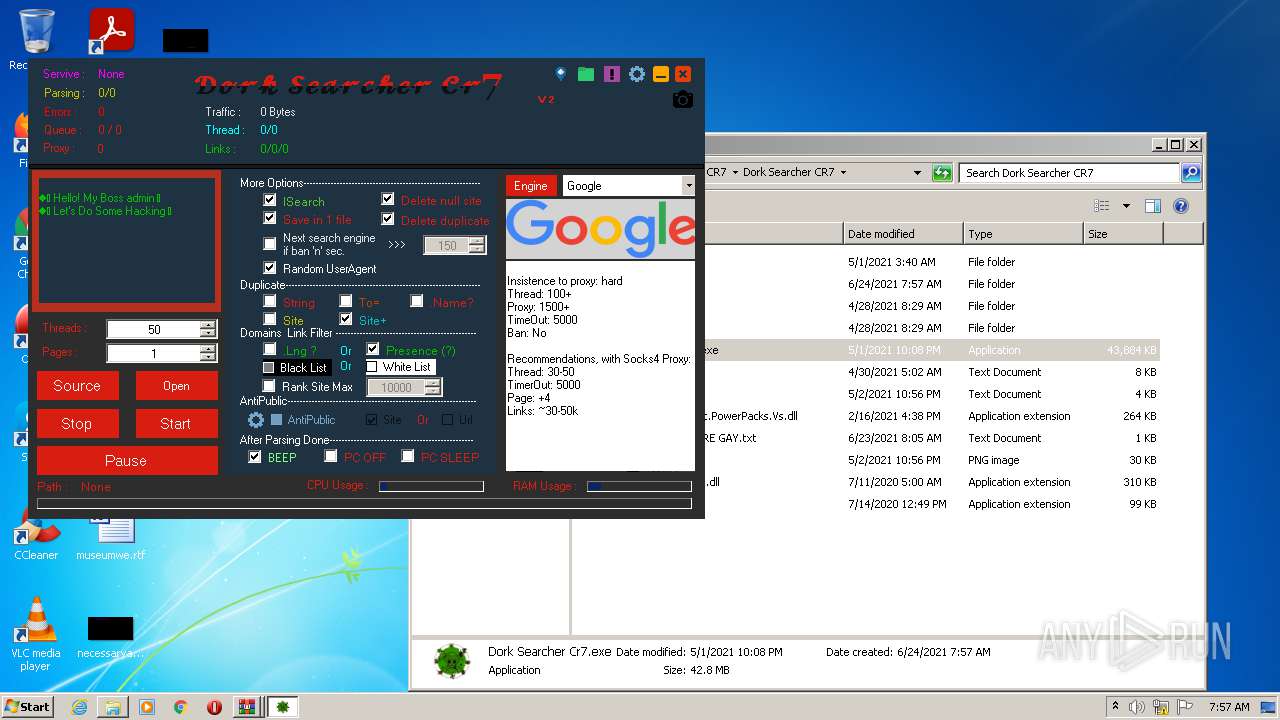Image resolution: width=1280 pixels, height=720 pixels.
Task: Enable the Black List checkbox
Action: [x=268, y=367]
